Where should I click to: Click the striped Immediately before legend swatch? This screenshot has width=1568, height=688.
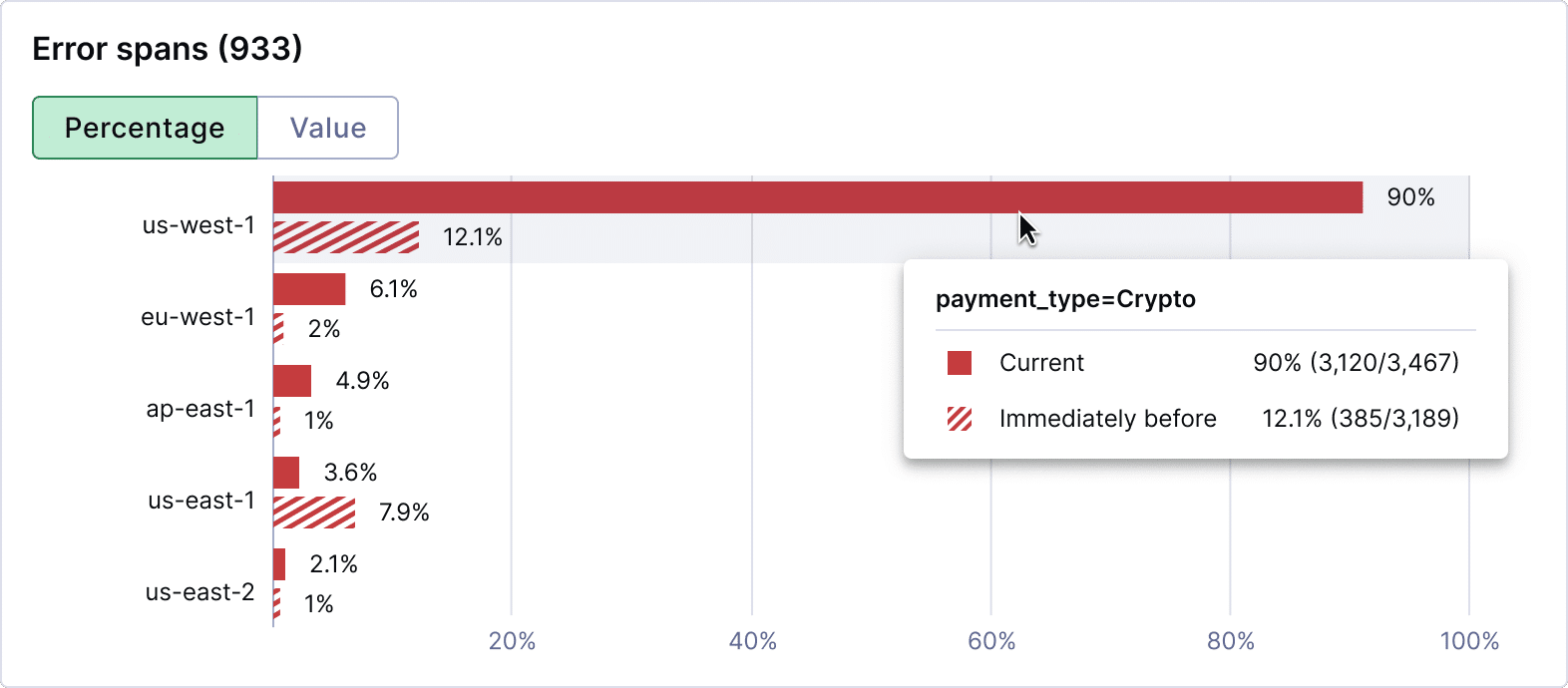pos(960,419)
